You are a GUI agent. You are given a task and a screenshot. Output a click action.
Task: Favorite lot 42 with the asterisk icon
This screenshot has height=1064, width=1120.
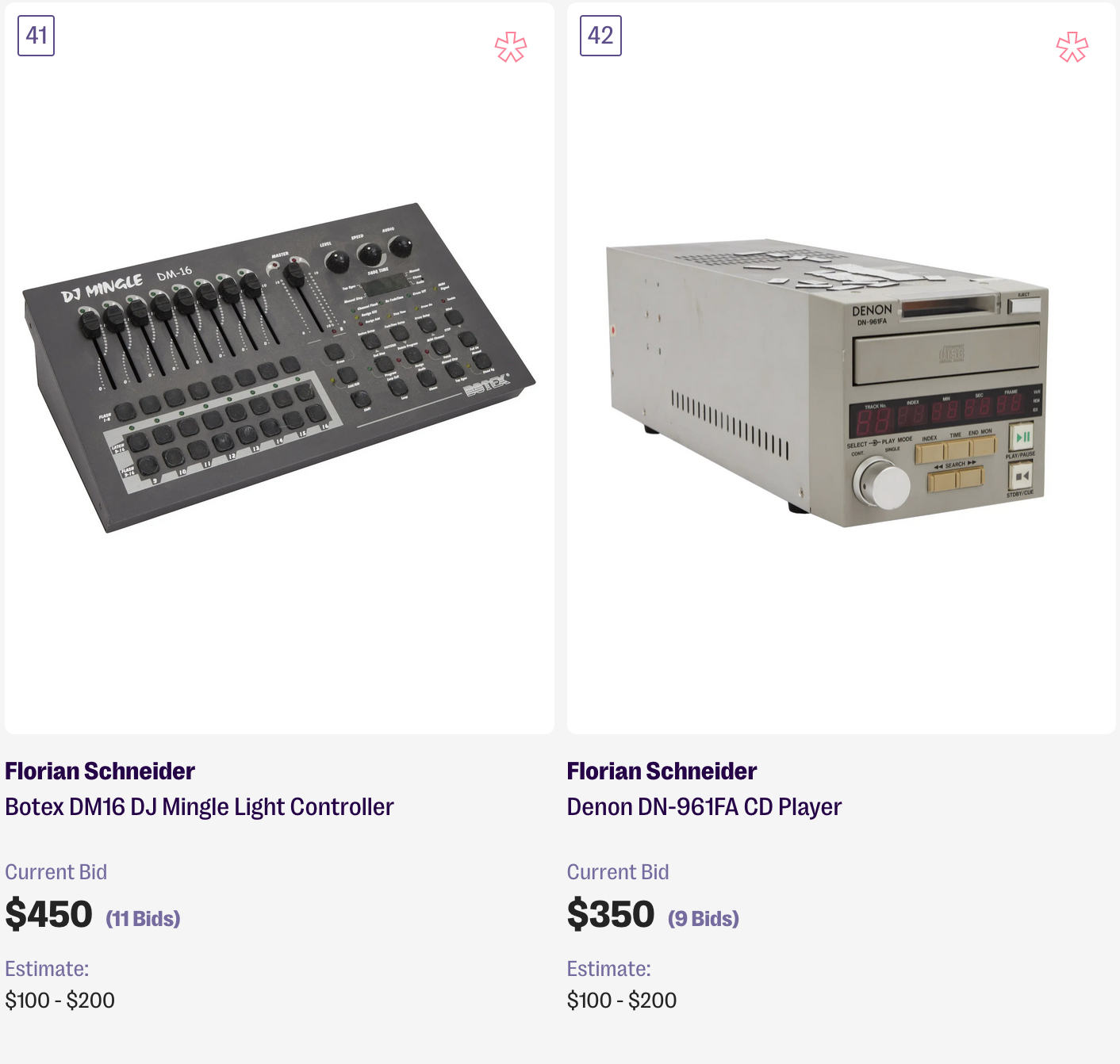pyautogui.click(x=1072, y=48)
